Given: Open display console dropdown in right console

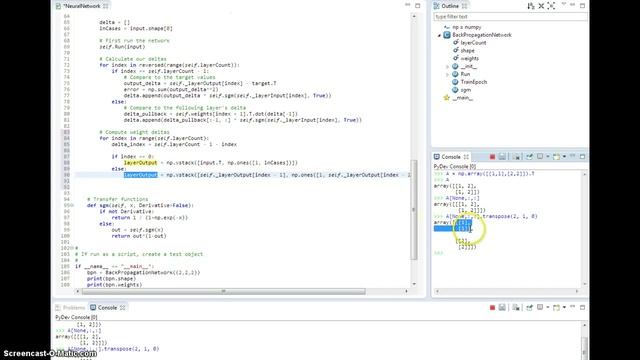Looking at the screenshot, I should (x=547, y=157).
